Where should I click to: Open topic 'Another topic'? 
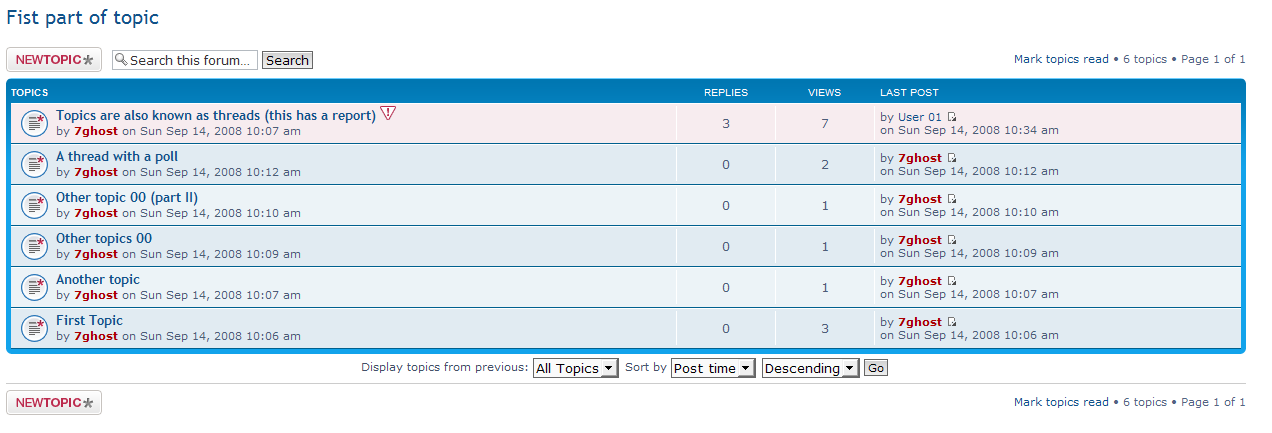pos(98,279)
